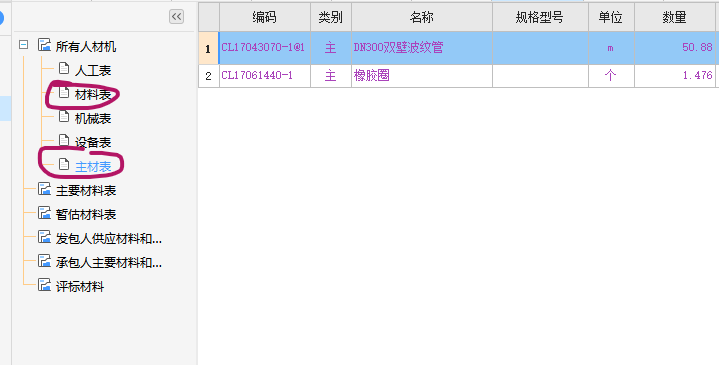Click the top-left corner select-all cell of the table
The height and width of the screenshot is (365, 719).
[x=209, y=17]
